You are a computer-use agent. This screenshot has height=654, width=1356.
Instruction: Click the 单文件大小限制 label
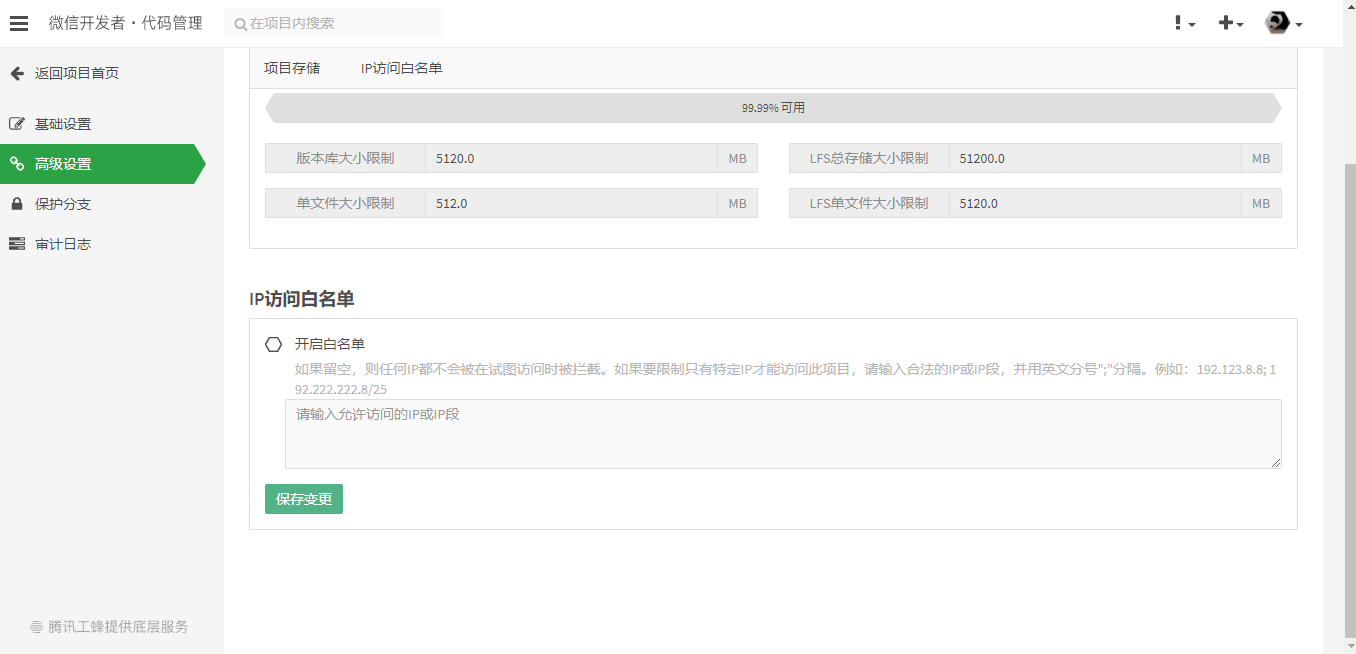click(x=345, y=203)
